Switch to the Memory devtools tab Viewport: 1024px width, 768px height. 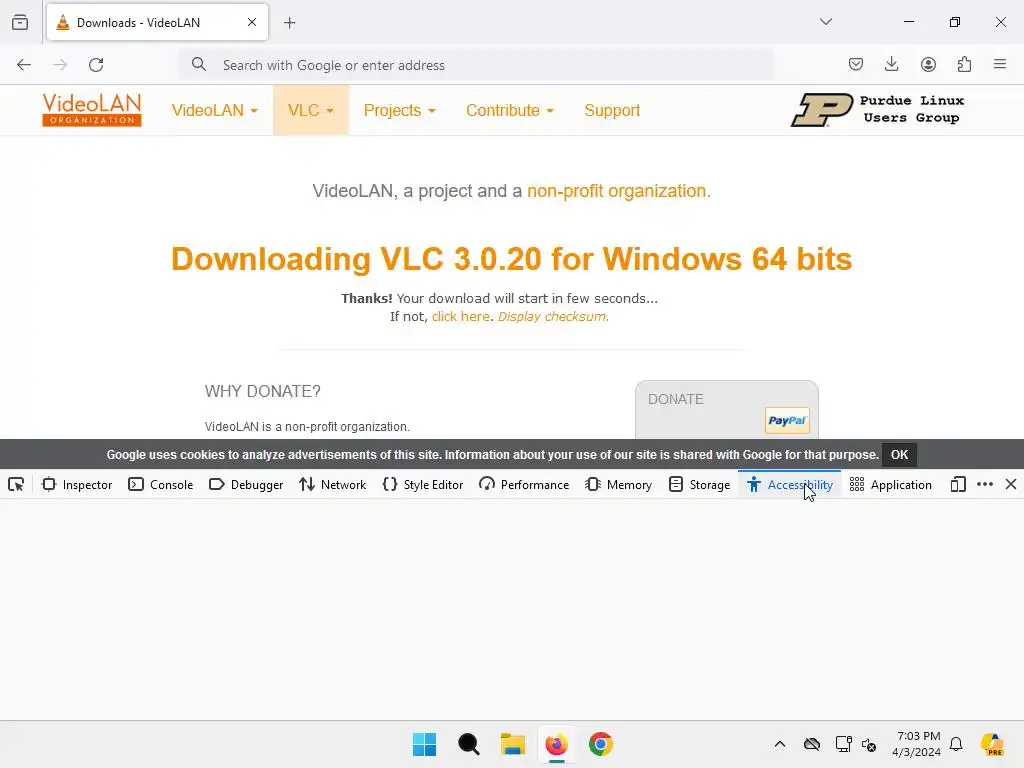click(618, 485)
